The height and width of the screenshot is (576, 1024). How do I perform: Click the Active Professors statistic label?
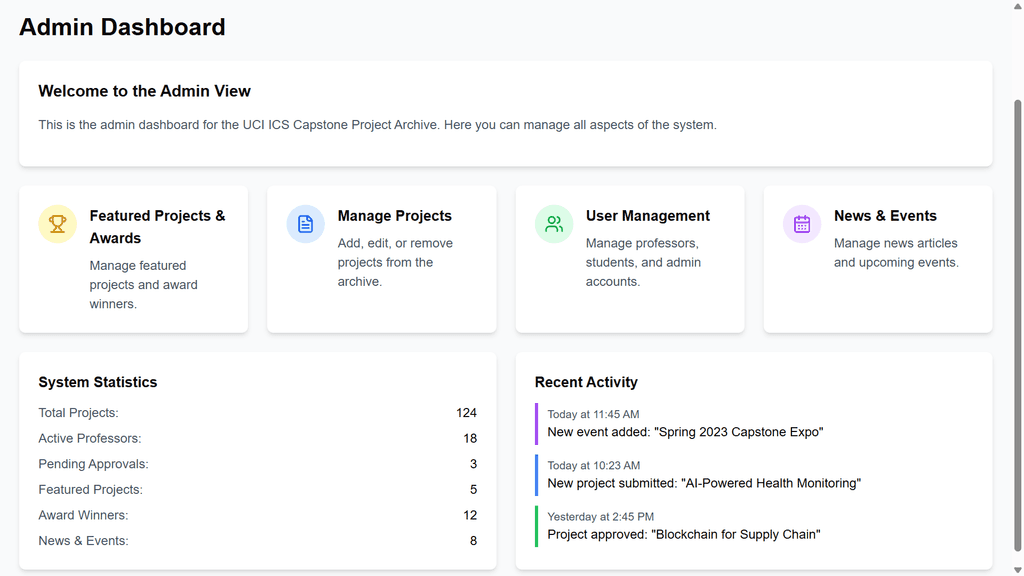click(x=90, y=438)
